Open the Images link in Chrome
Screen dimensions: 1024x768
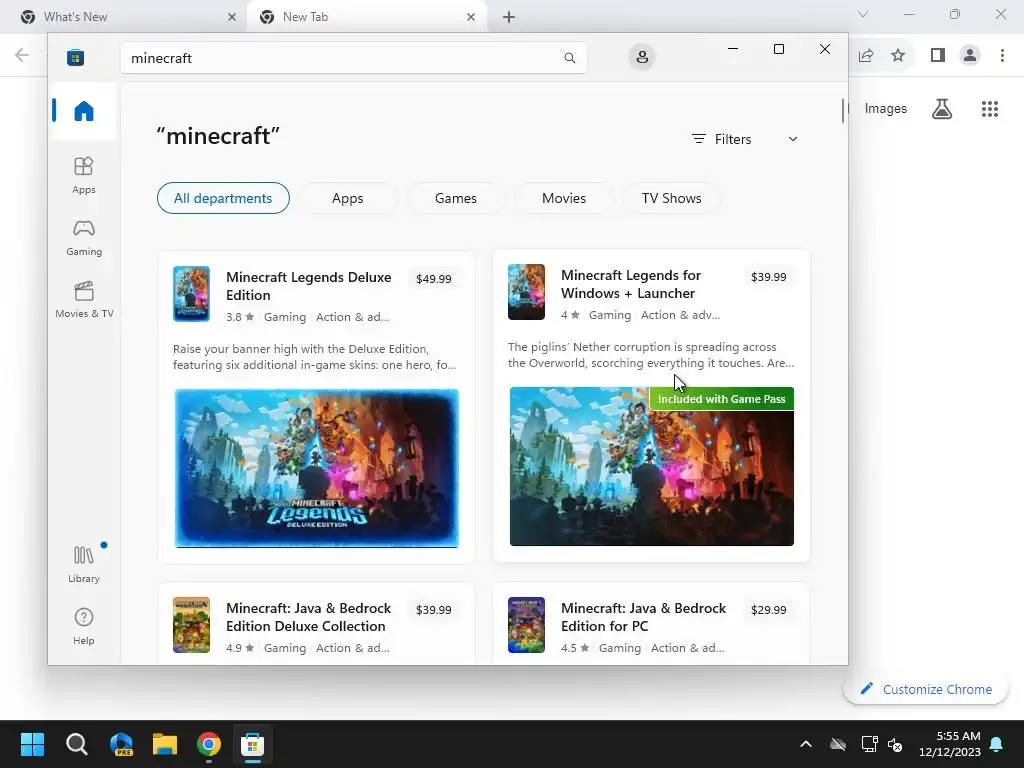click(x=886, y=108)
